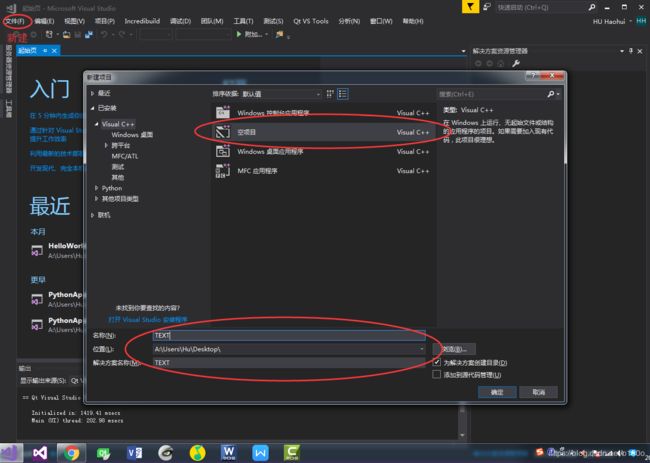The image size is (650, 463).
Task: Click the yellow feedback flag icon
Action: point(470,7)
